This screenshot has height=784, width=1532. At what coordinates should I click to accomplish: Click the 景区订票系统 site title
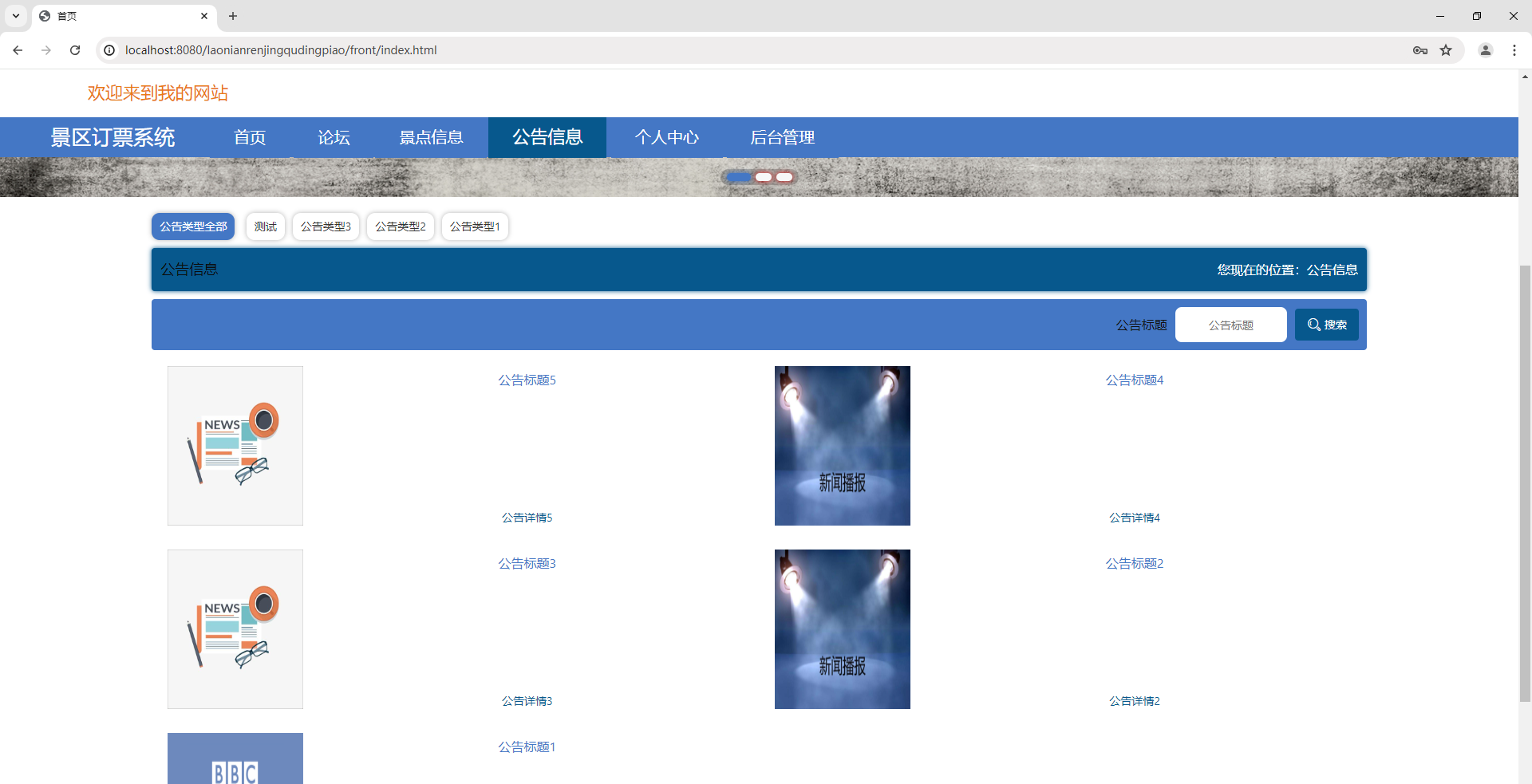tap(113, 137)
